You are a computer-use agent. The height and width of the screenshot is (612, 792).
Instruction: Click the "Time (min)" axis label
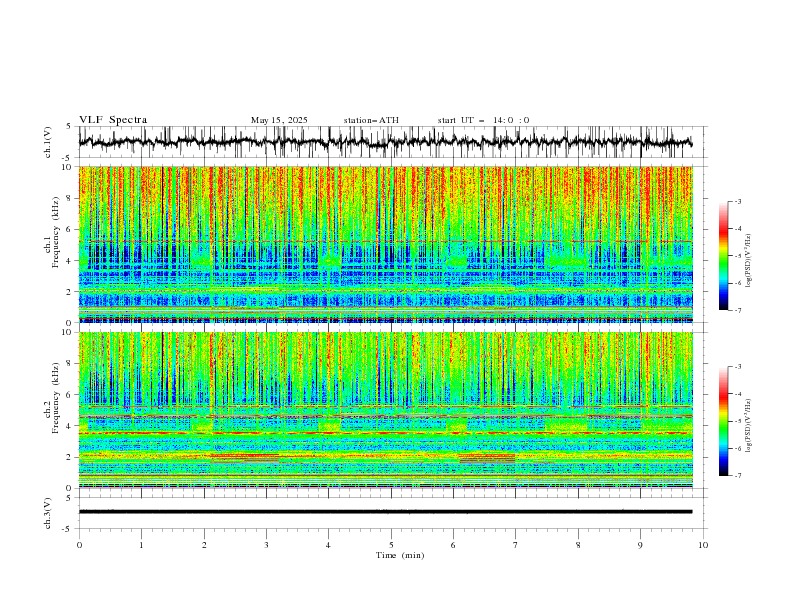(x=400, y=555)
